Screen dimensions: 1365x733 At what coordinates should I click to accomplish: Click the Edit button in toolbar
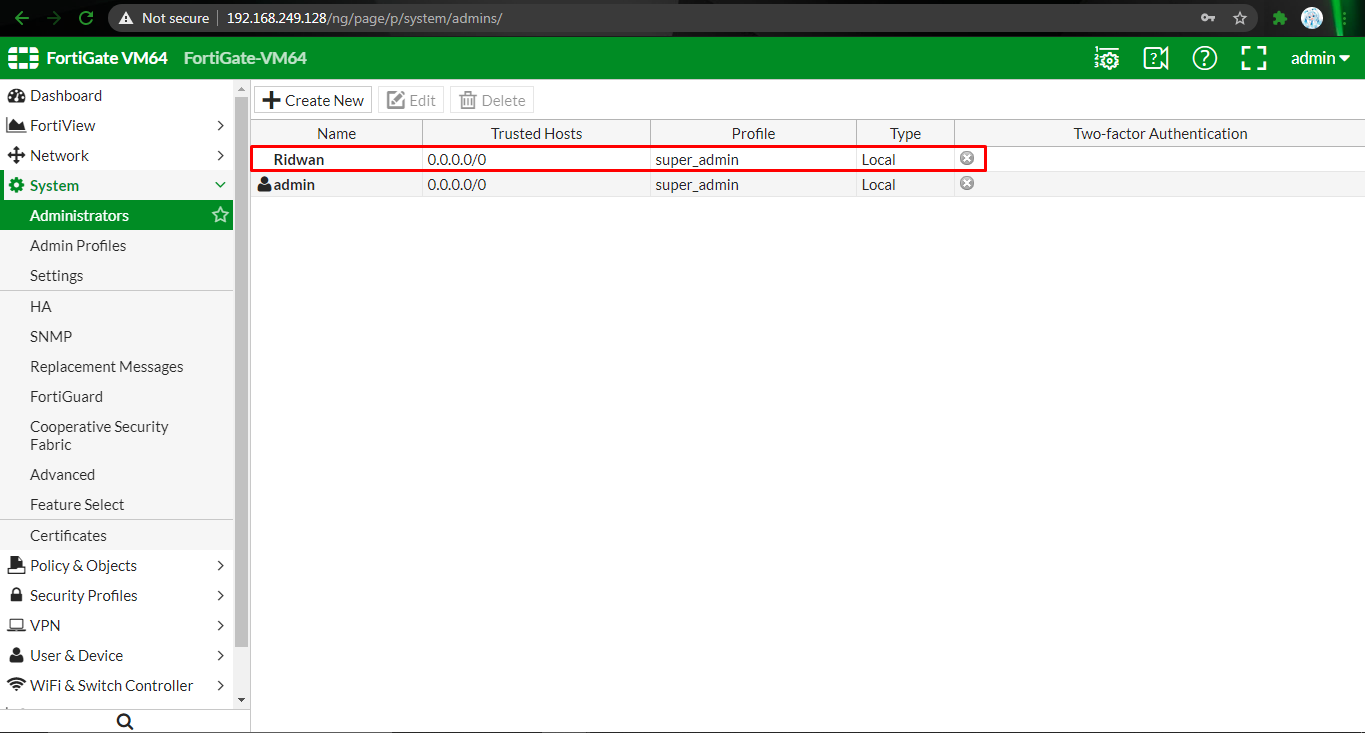[410, 99]
